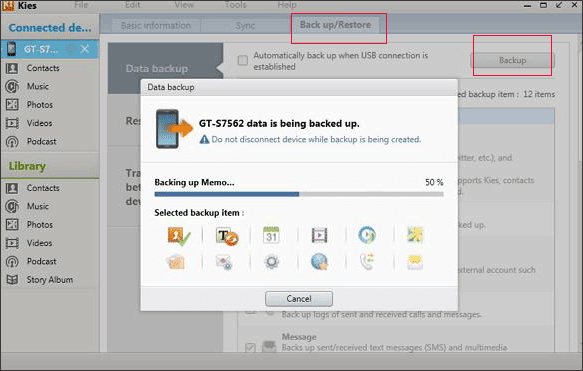583x371 pixels.
Task: Click the call log phone backup item icon
Action: [367, 261]
